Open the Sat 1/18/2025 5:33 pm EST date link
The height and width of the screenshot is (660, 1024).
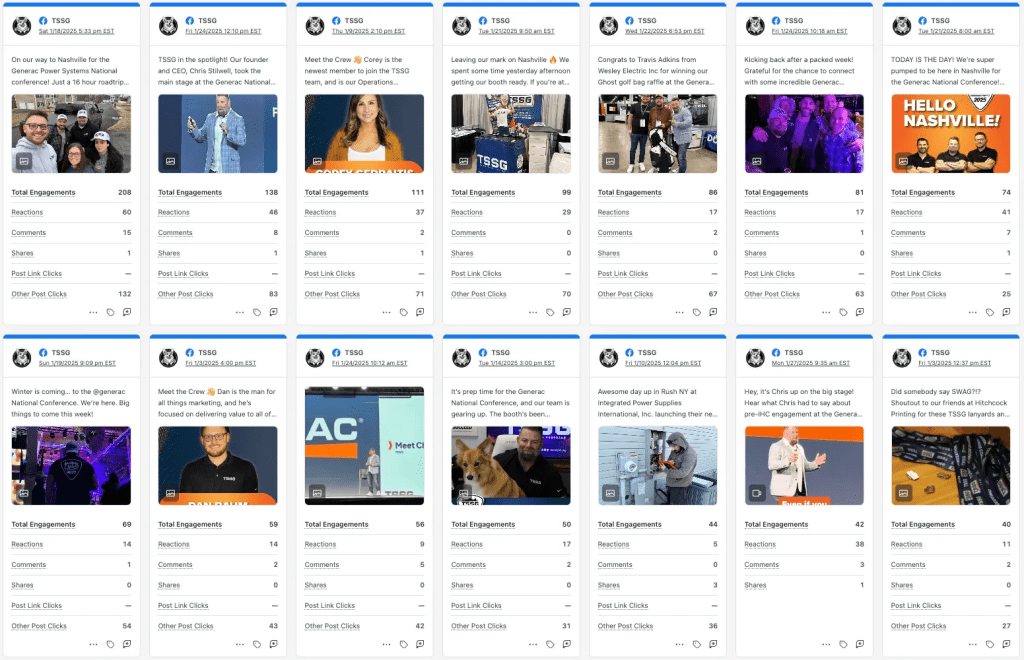[76, 31]
